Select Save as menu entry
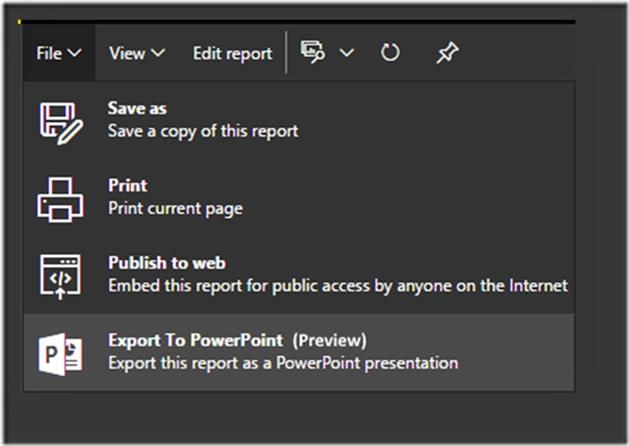629x446 pixels. (x=299, y=120)
